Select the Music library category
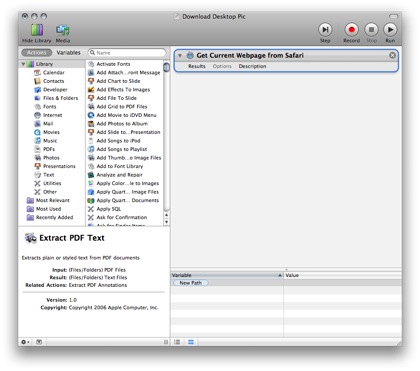 point(50,141)
